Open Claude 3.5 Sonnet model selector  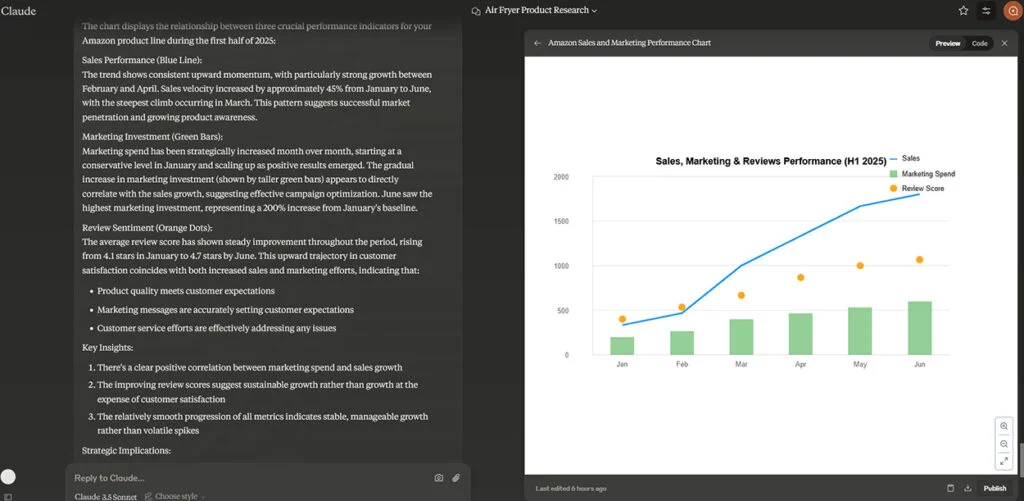(105, 496)
